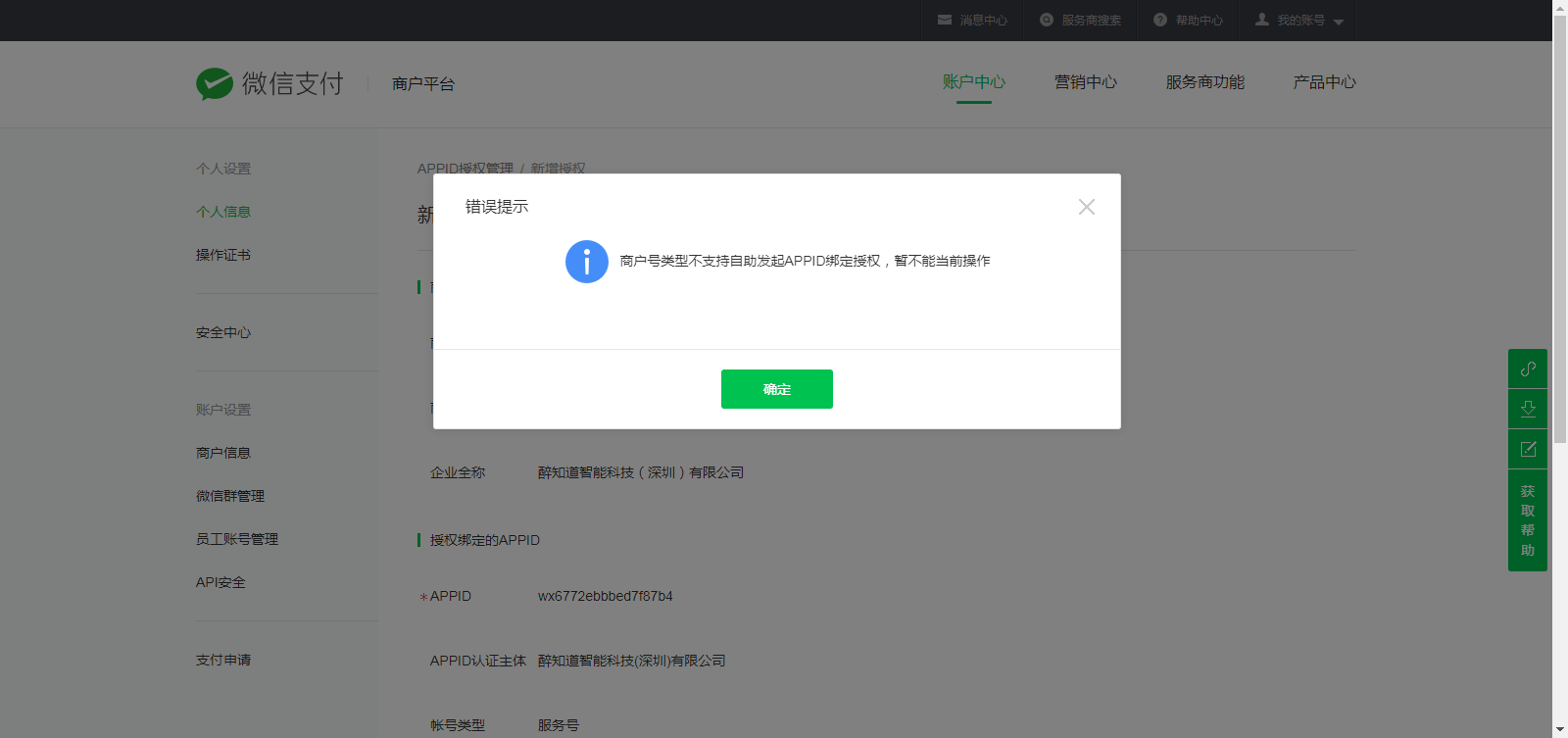1568x738 pixels.
Task: Click the 微信支付 logo
Action: pos(269,84)
